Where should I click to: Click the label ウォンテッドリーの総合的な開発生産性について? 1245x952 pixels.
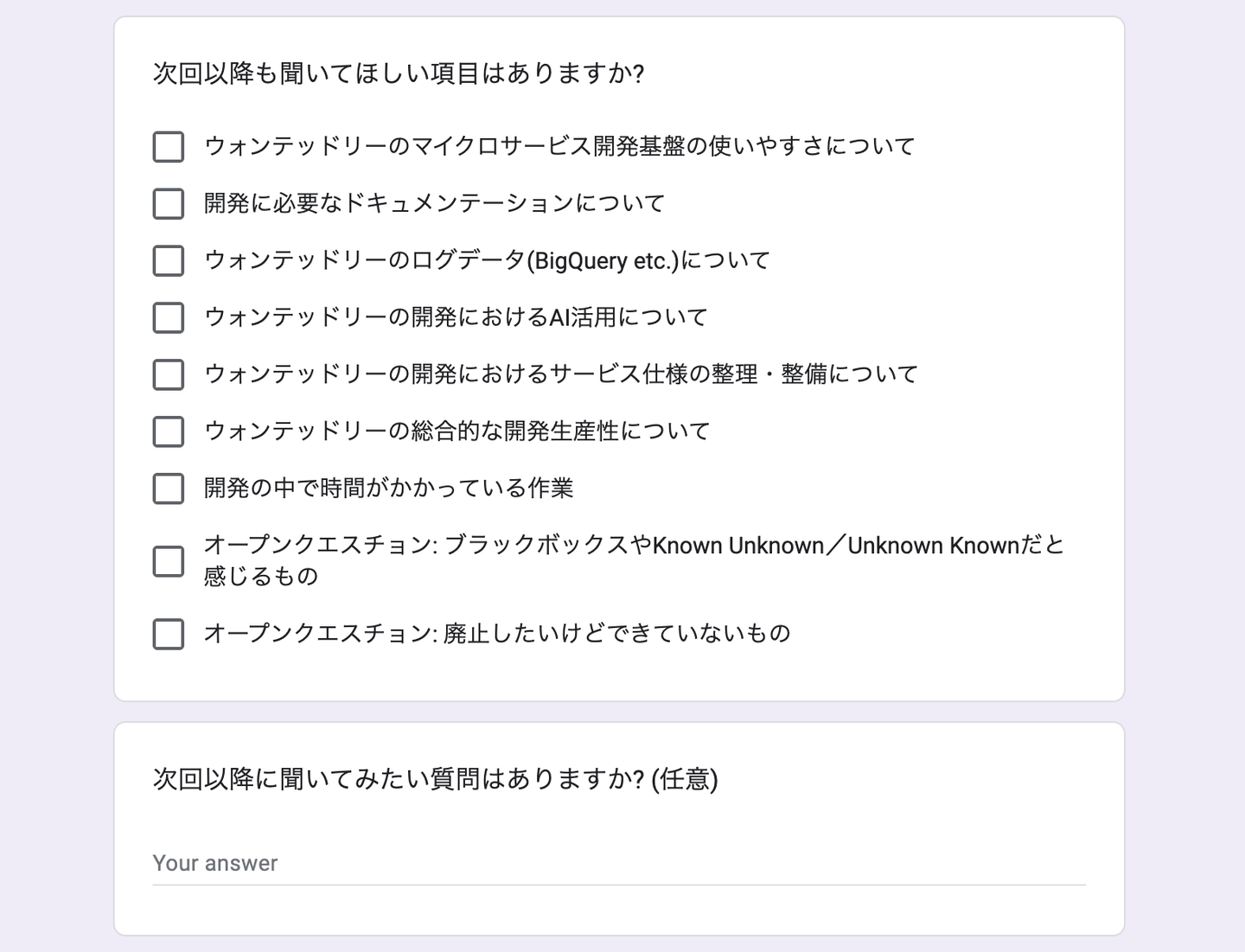456,431
